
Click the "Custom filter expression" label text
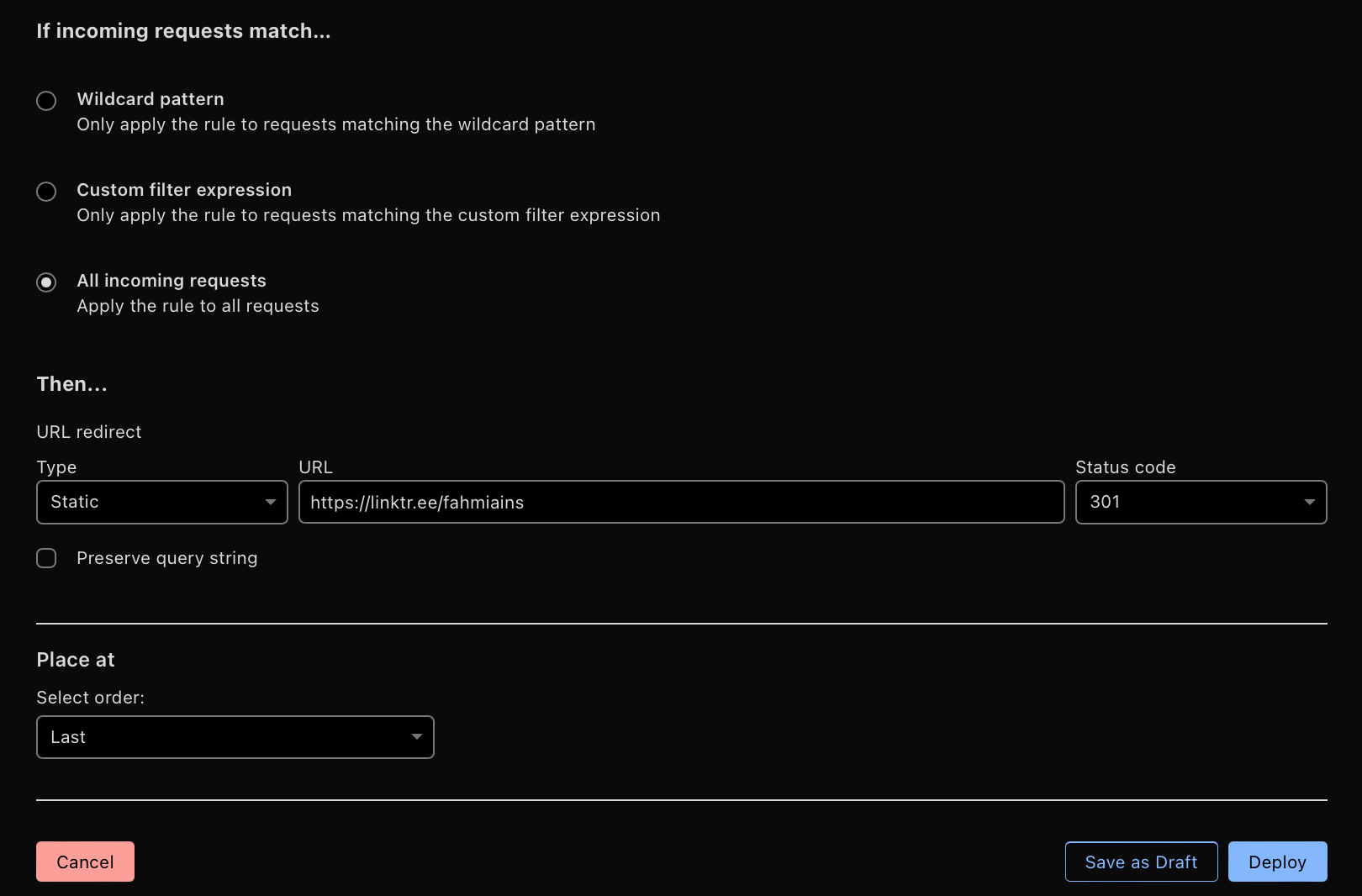pyautogui.click(x=184, y=190)
